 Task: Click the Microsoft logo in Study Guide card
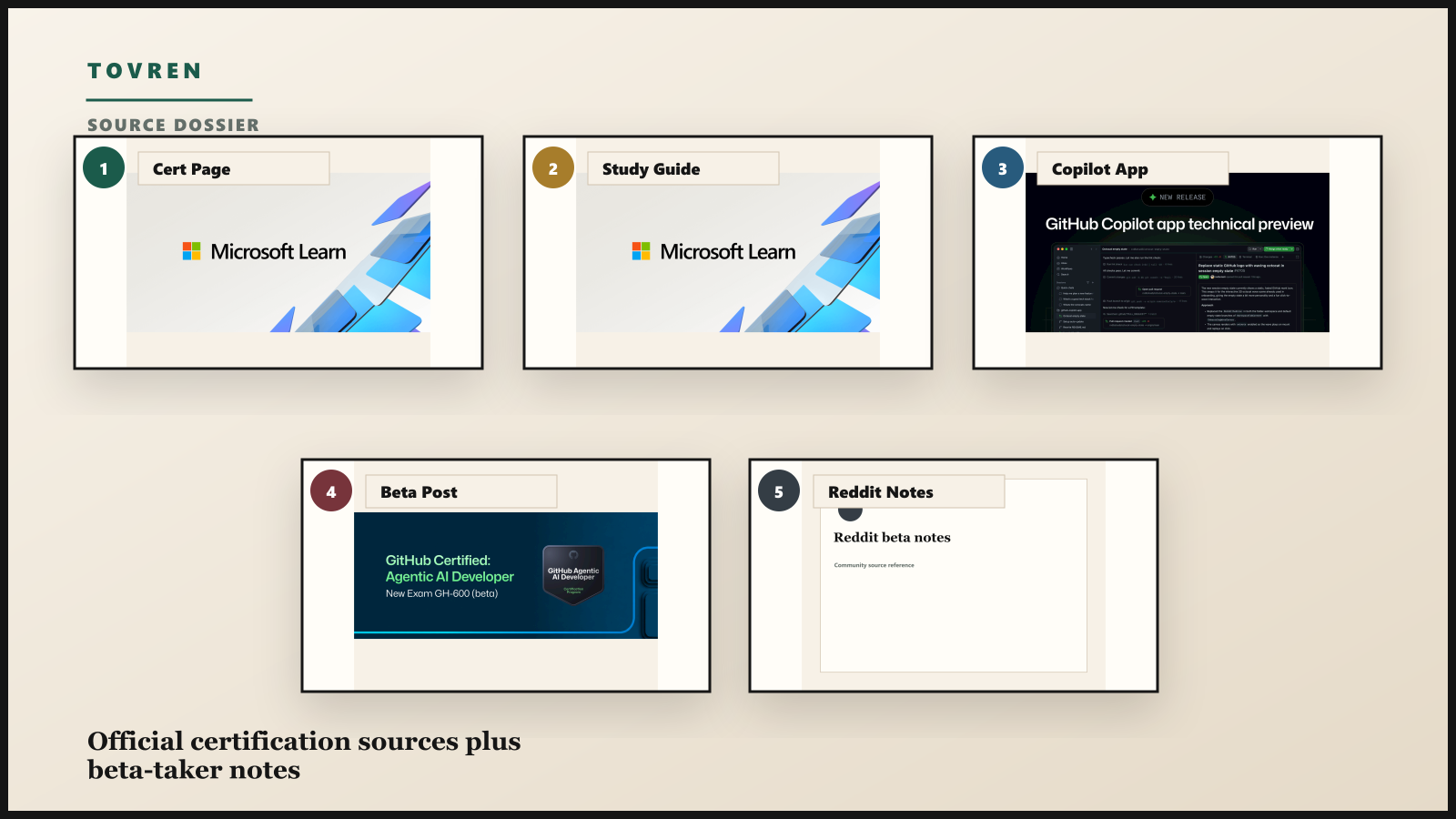[x=642, y=251]
